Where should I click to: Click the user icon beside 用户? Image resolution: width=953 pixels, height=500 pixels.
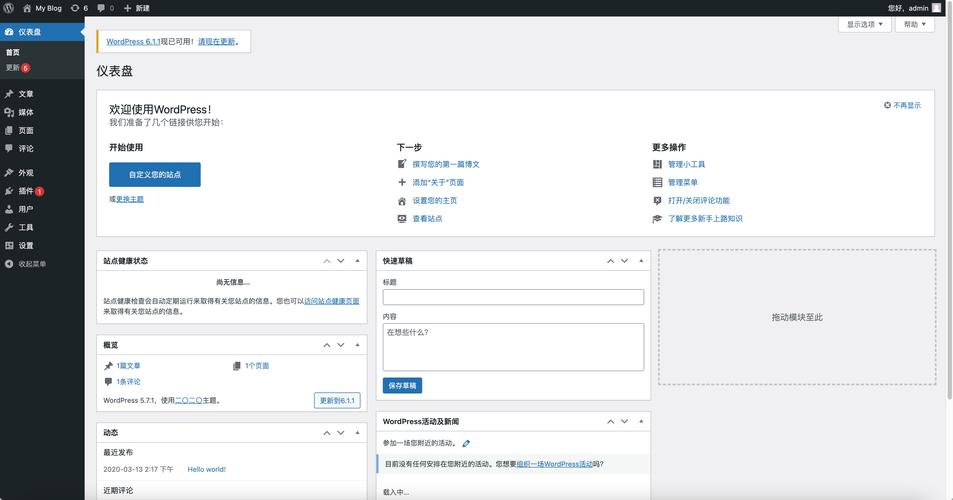9,209
